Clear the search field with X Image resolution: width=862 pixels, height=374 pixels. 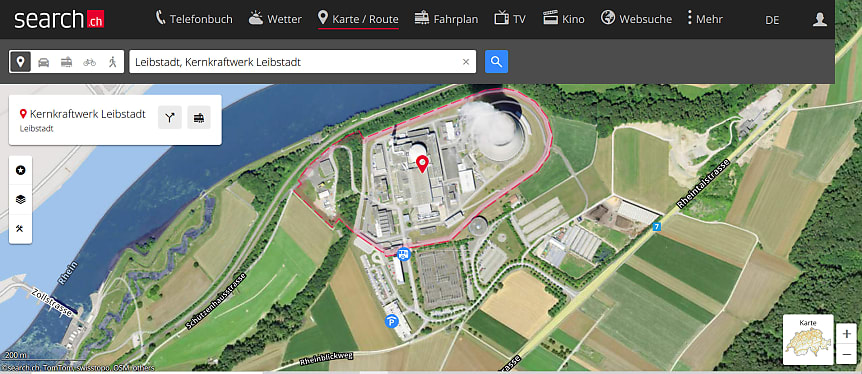pyautogui.click(x=466, y=62)
